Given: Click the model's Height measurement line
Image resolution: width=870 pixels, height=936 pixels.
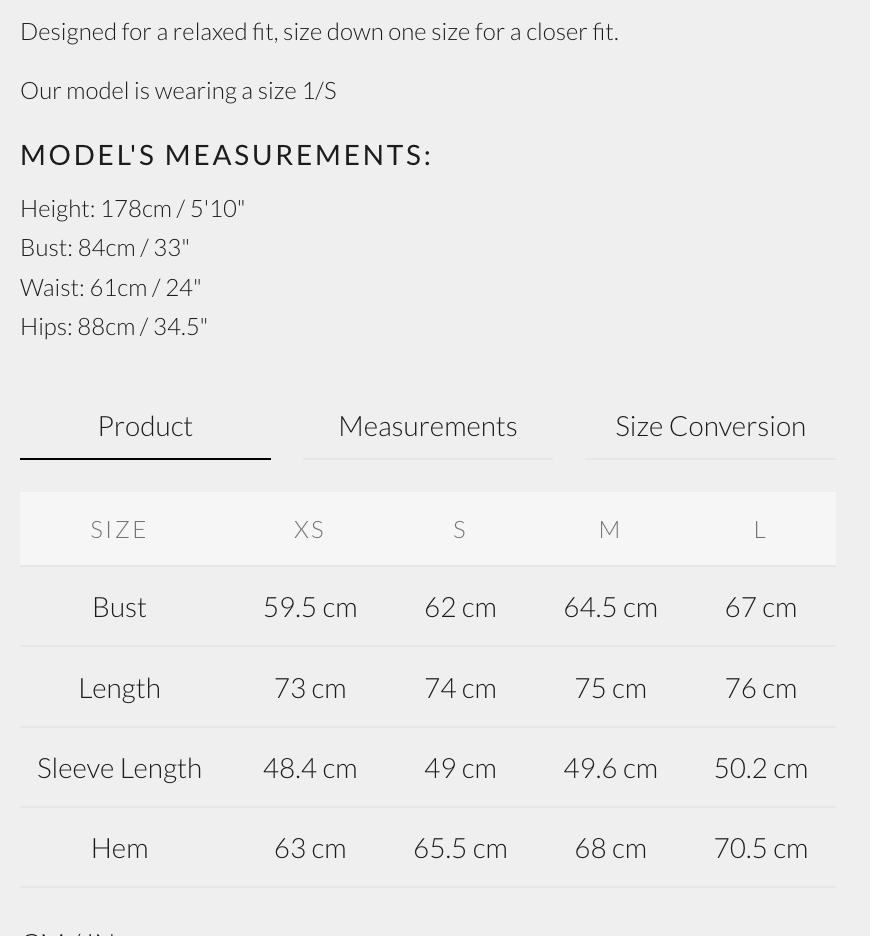Looking at the screenshot, I should (x=132, y=208).
